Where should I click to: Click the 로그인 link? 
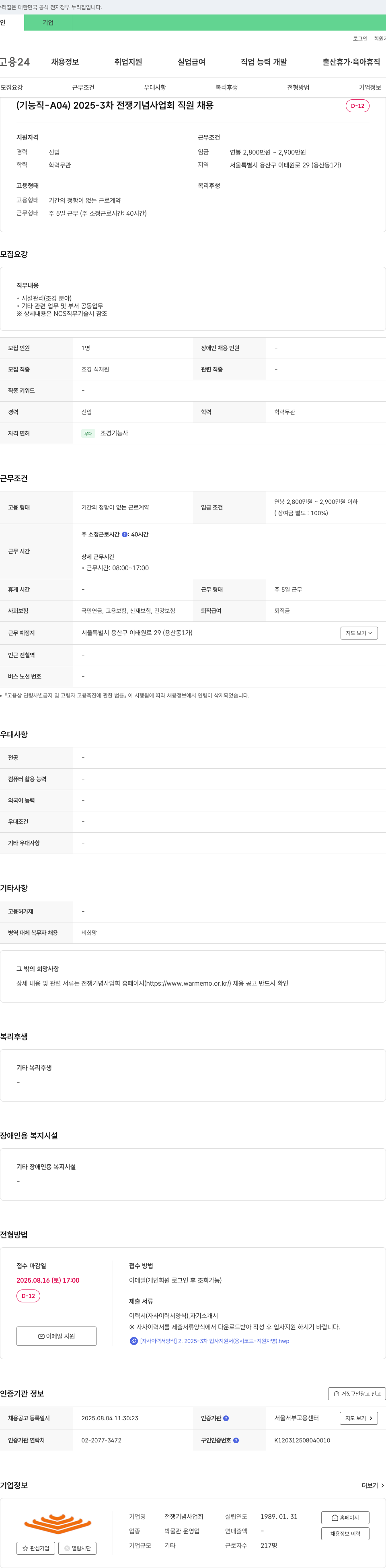click(x=360, y=38)
